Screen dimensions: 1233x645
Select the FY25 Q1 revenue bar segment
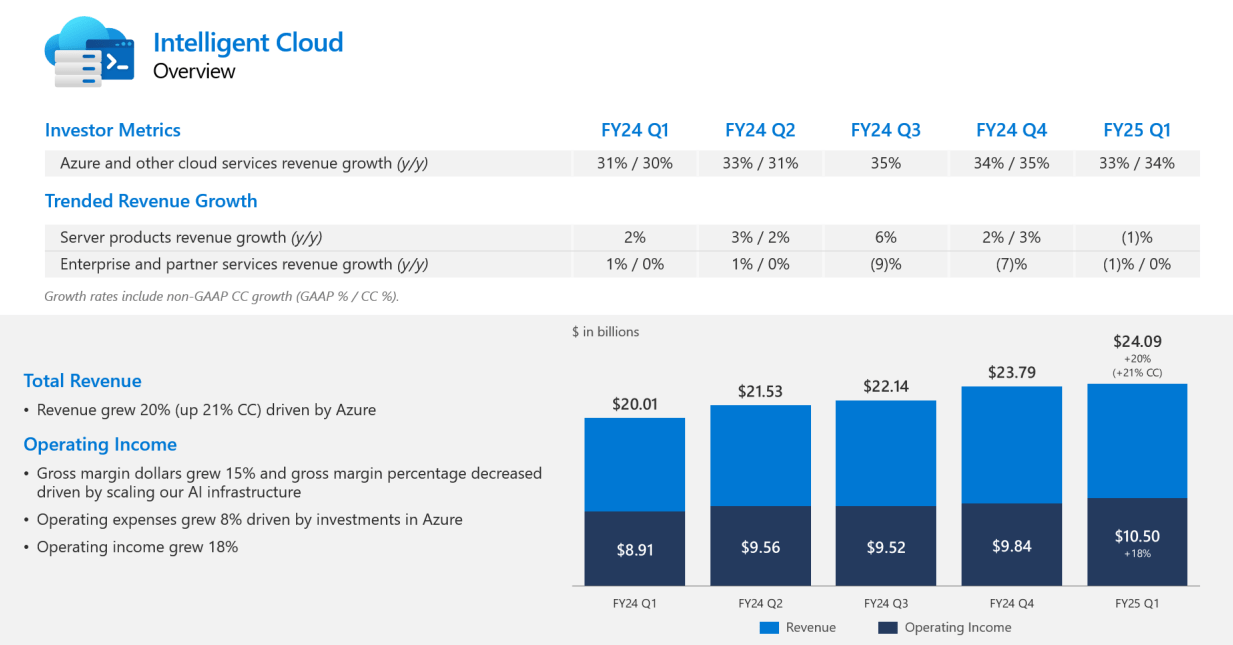tap(1137, 440)
